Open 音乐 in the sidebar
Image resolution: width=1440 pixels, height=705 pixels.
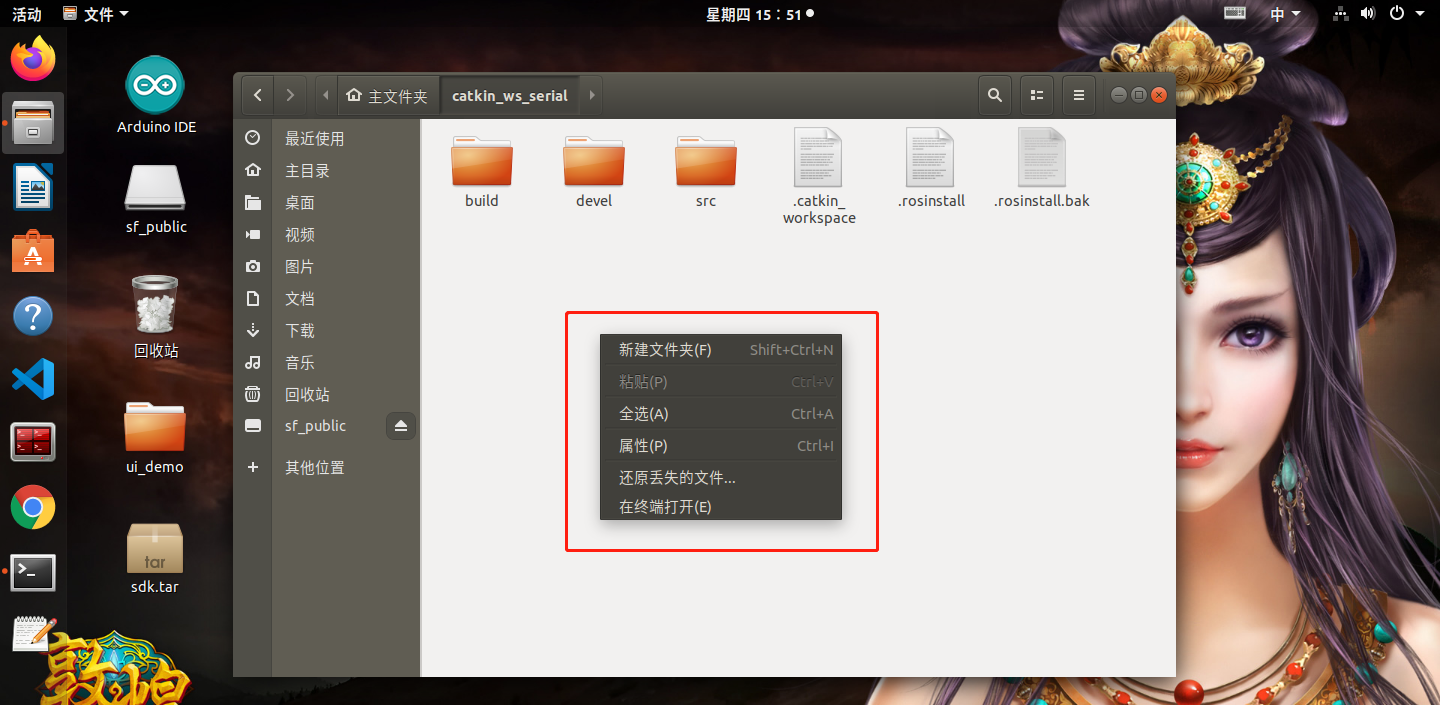coord(327,362)
